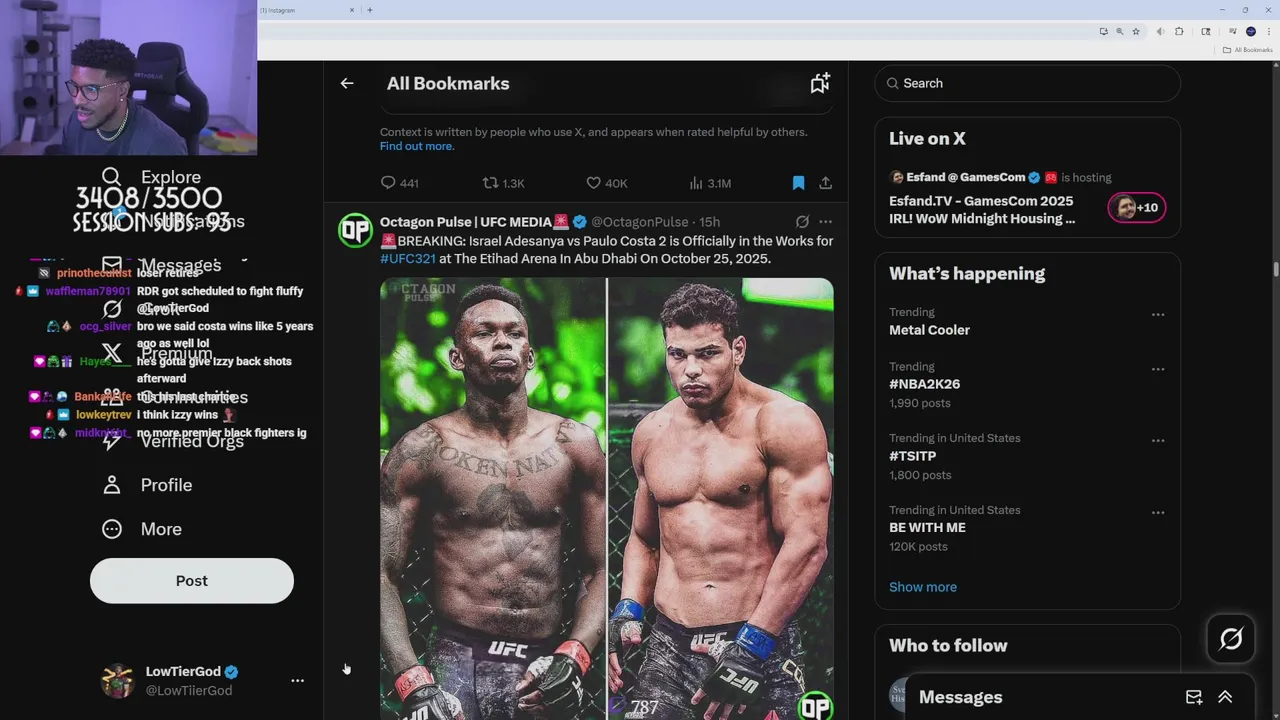This screenshot has height=720, width=1280.
Task: Open the 15h post timestamp
Action: click(709, 222)
